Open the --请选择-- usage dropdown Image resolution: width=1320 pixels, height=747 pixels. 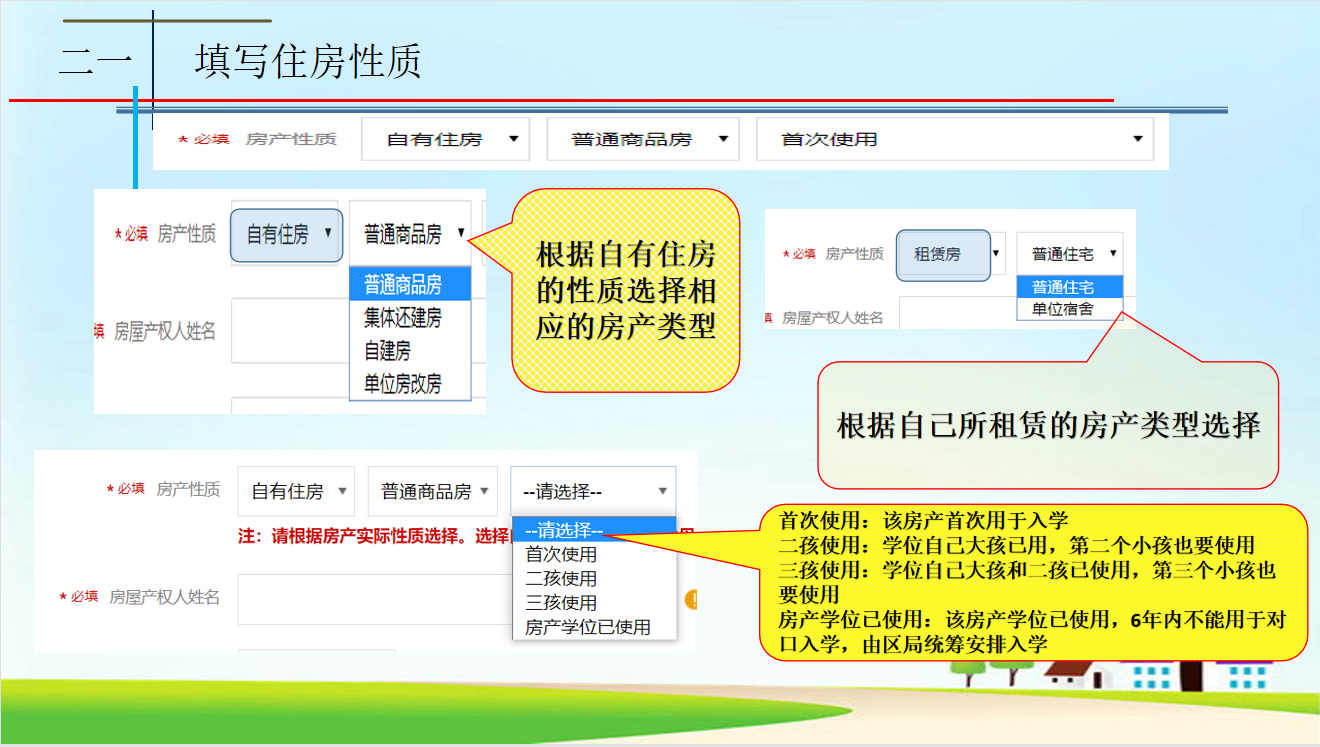[x=593, y=492]
